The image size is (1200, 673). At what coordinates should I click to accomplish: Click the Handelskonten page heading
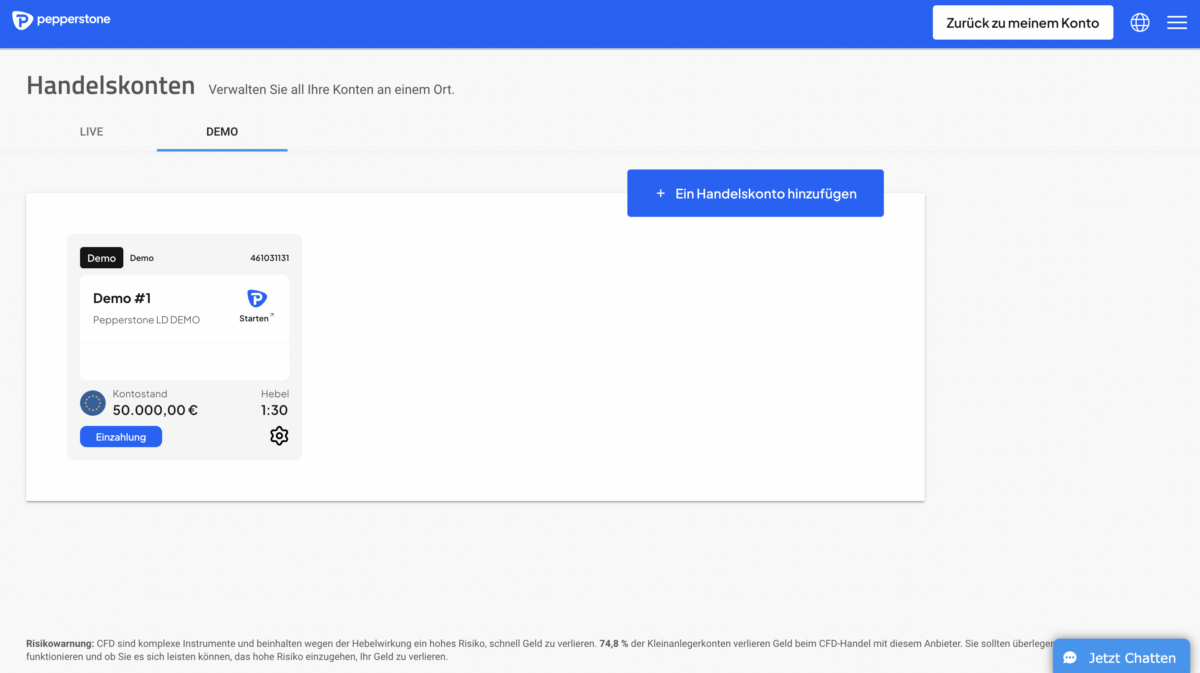tap(111, 86)
